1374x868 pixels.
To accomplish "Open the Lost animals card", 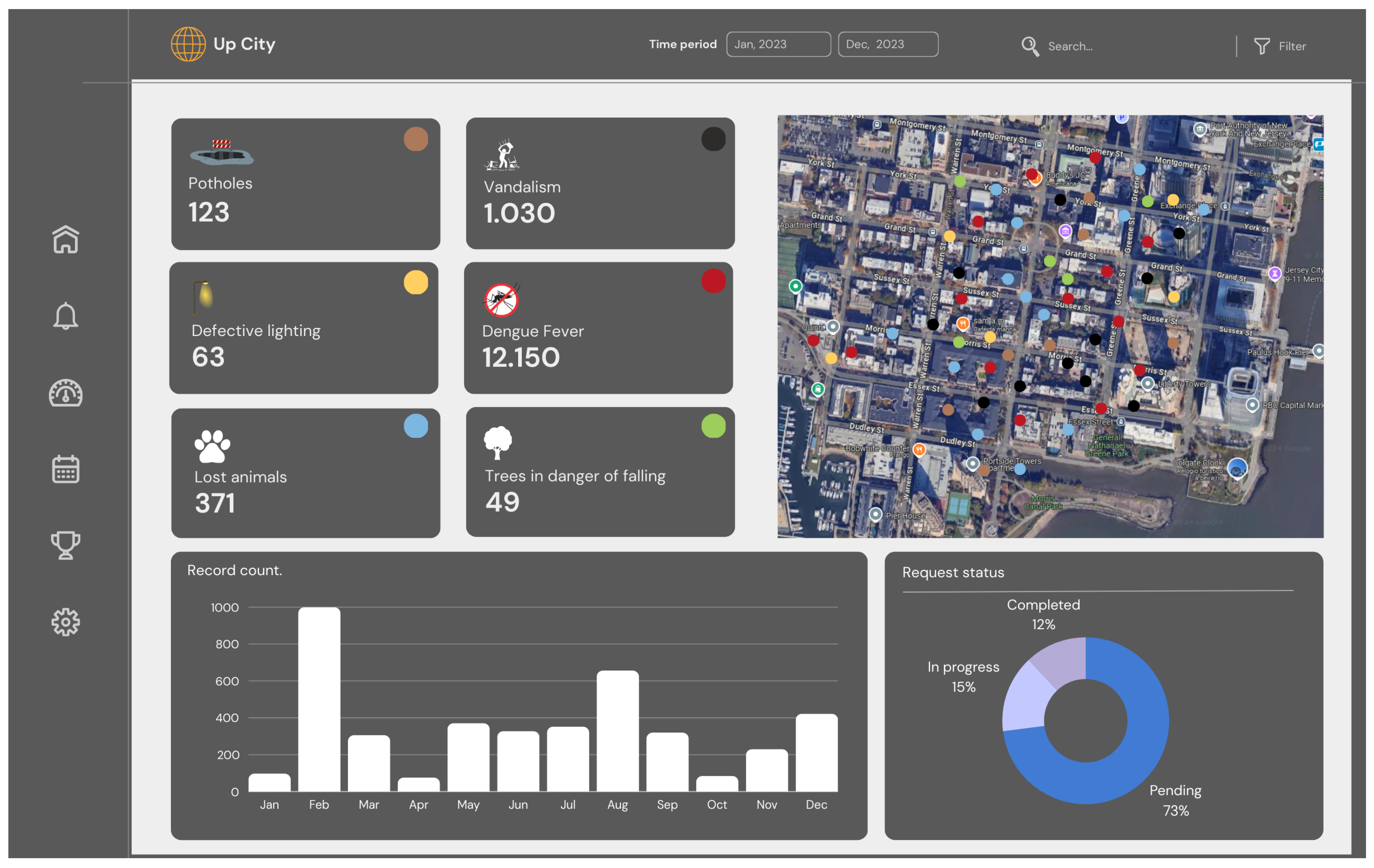I will click(x=306, y=473).
